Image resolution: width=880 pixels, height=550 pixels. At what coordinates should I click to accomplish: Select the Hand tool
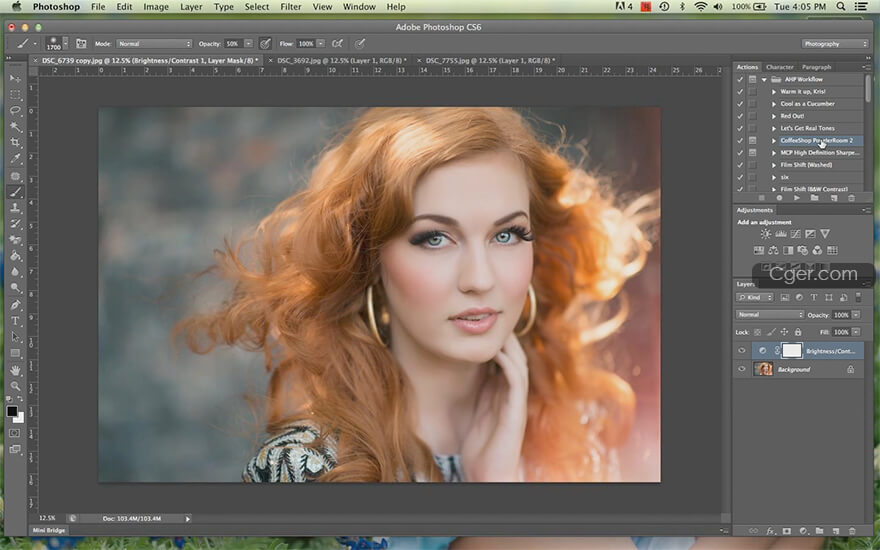(15, 370)
